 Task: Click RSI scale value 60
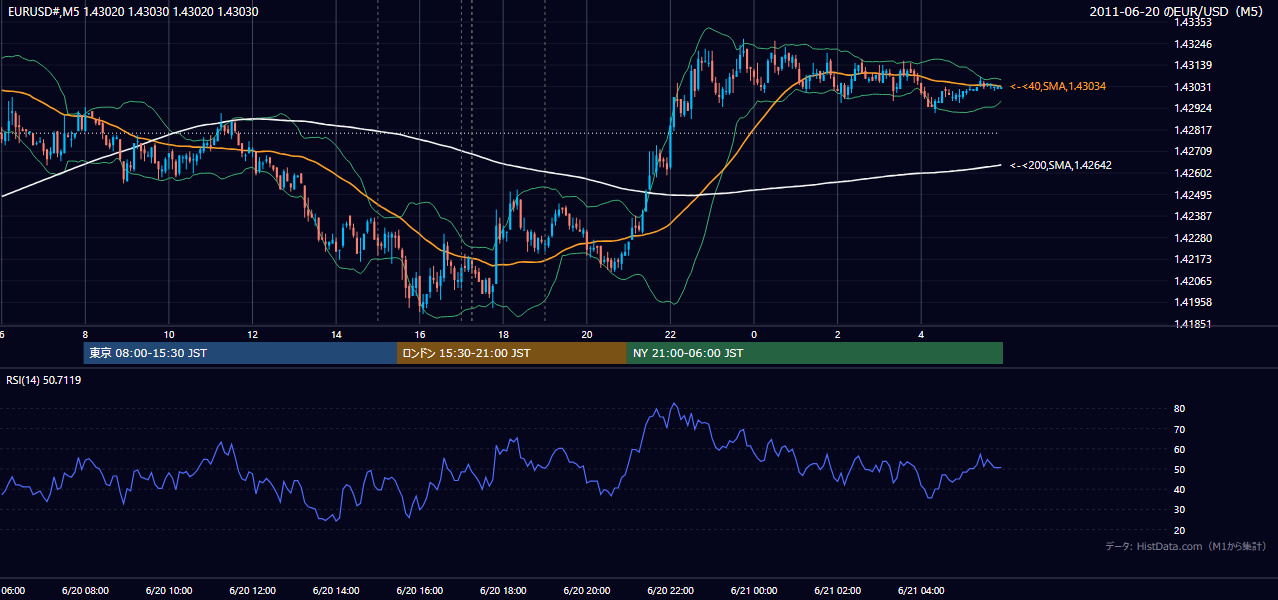coord(1179,449)
